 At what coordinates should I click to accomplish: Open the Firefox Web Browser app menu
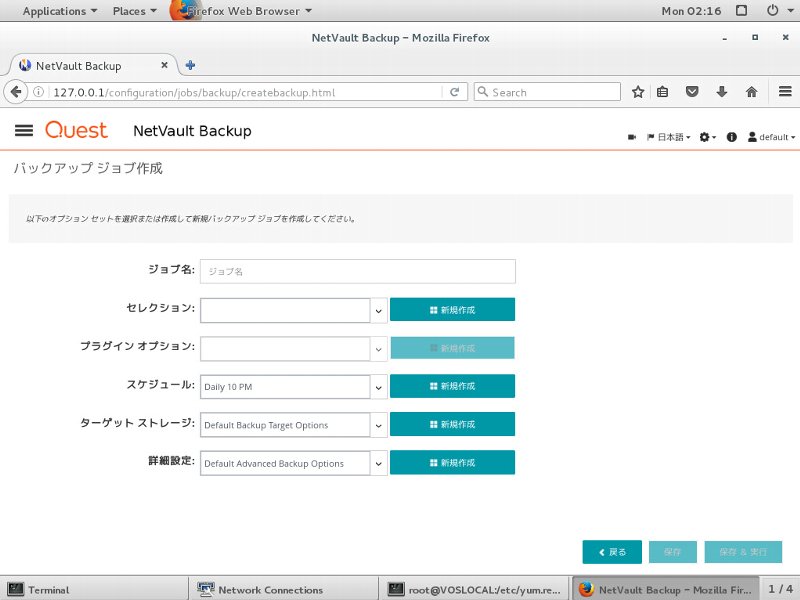coord(241,11)
